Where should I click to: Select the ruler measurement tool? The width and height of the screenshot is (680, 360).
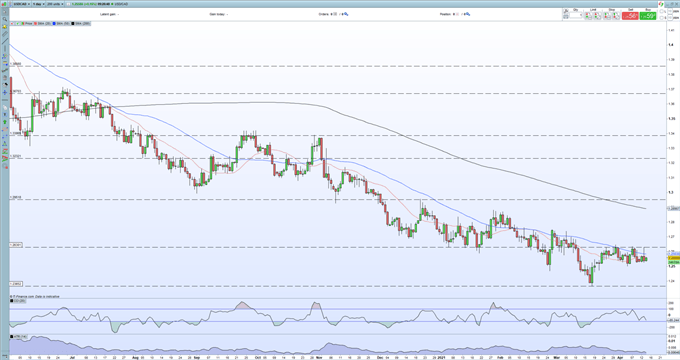coord(5,34)
